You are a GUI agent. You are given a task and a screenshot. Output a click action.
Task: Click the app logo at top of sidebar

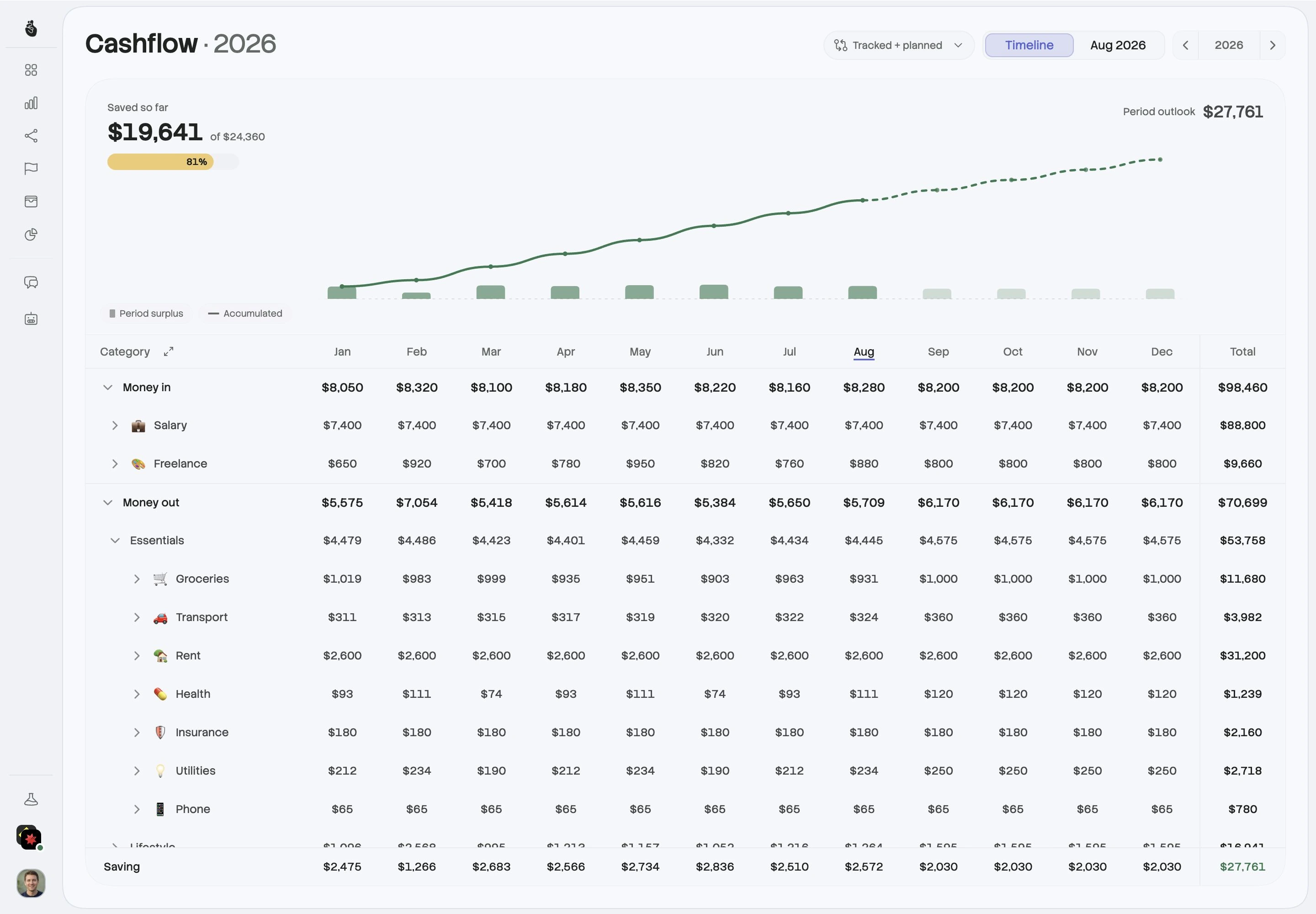(x=31, y=28)
